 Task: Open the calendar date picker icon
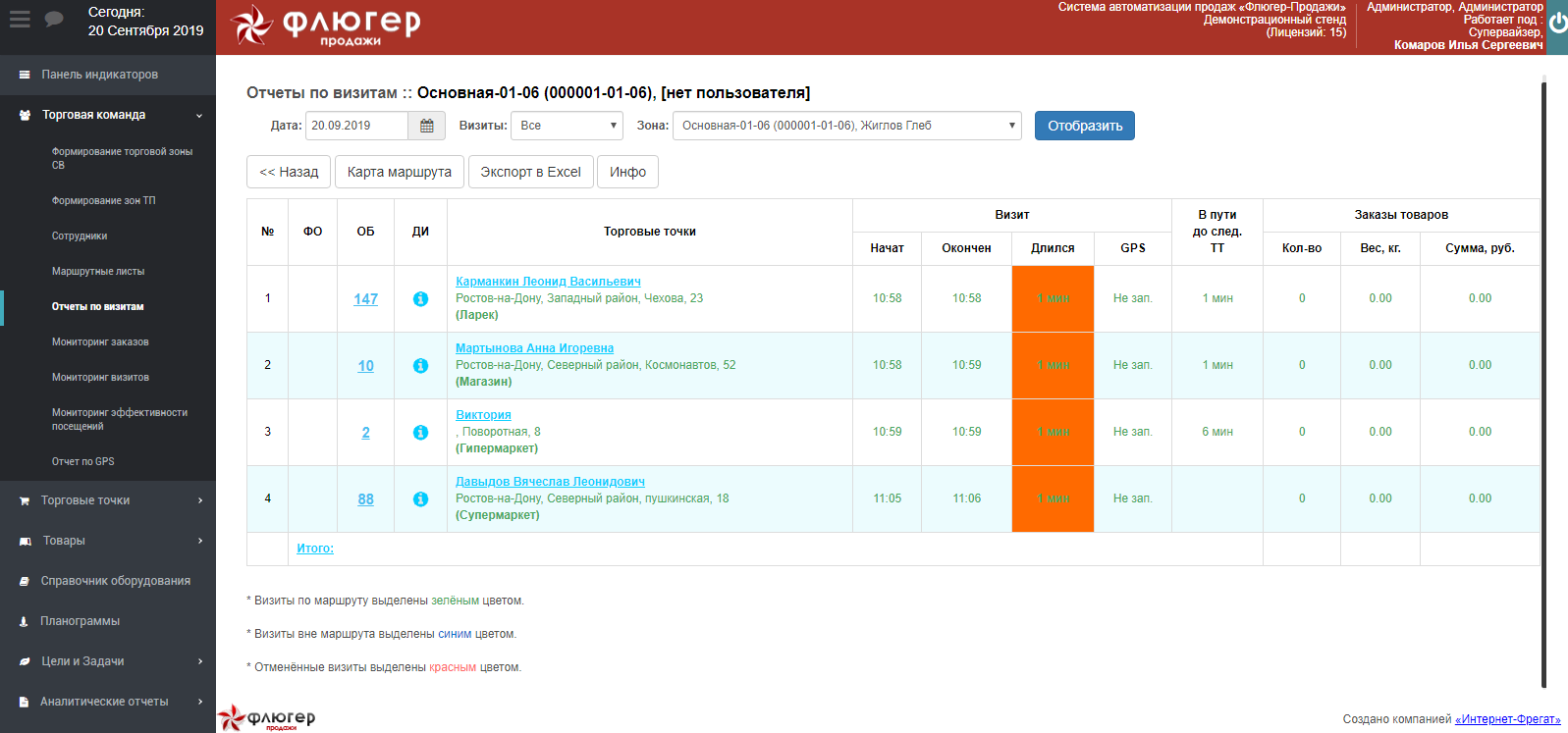coord(427,126)
